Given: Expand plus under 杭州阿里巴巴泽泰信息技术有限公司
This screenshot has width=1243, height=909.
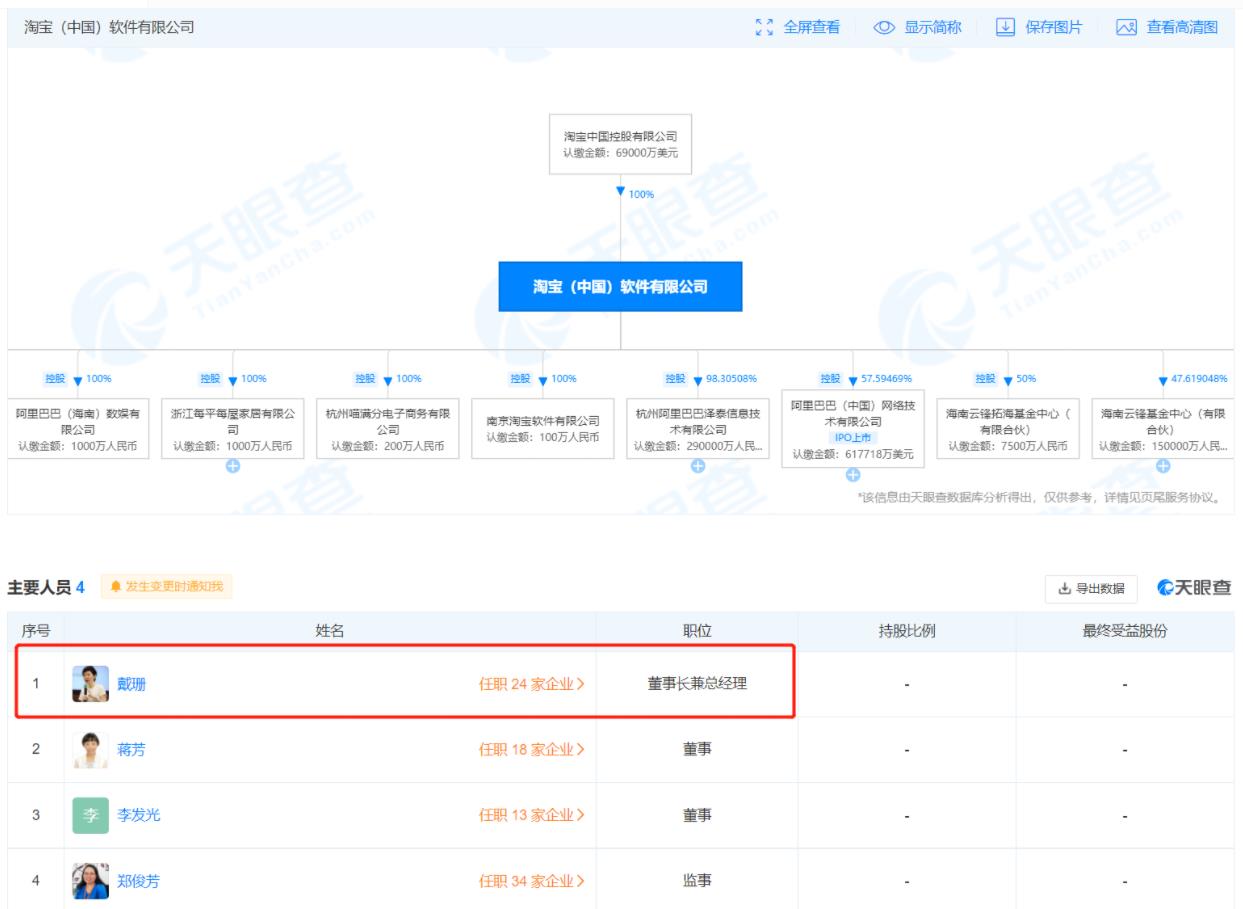Looking at the screenshot, I should [698, 465].
